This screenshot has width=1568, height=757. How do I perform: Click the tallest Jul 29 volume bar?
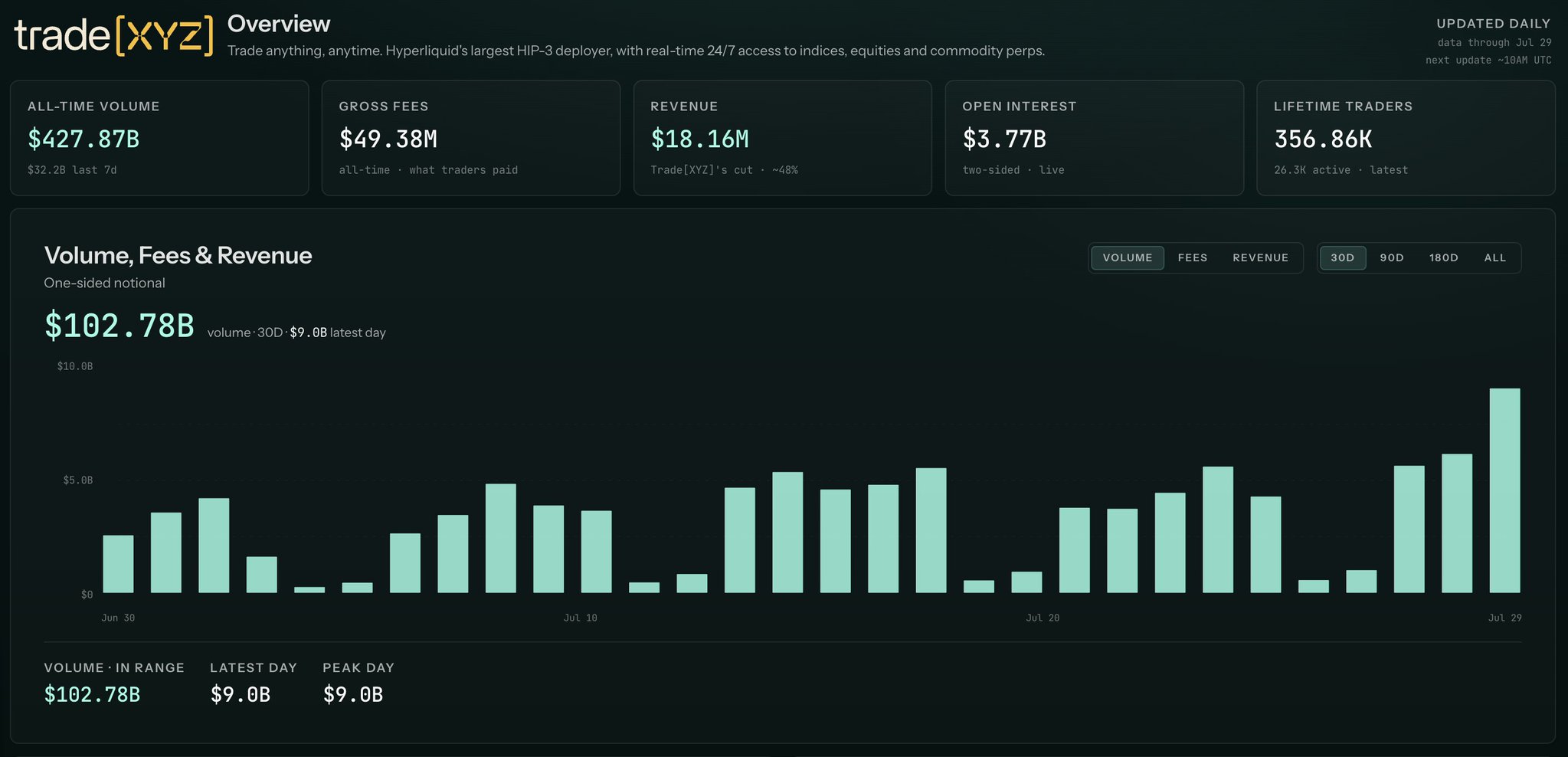1504,490
